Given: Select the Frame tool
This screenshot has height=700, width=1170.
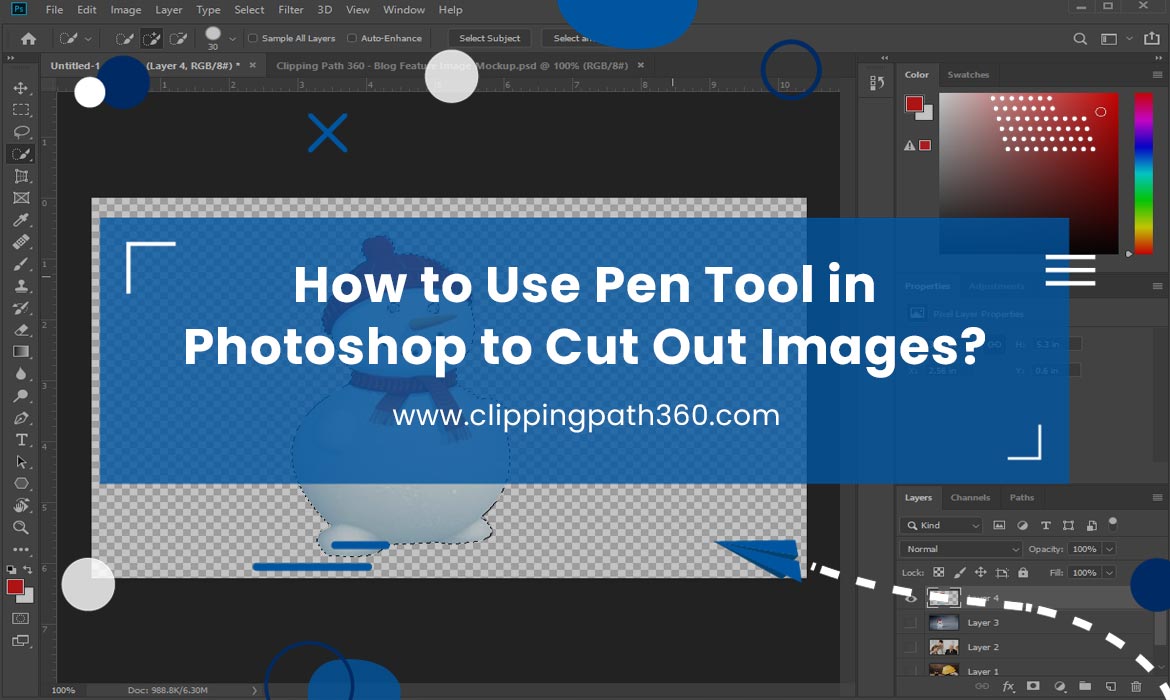Looking at the screenshot, I should coord(21,198).
